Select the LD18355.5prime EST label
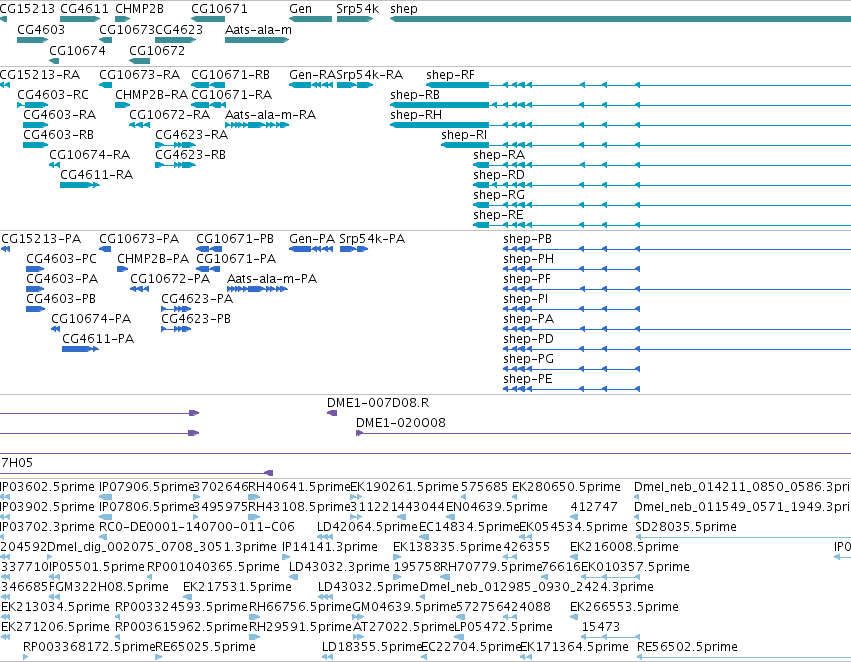 [x=372, y=647]
